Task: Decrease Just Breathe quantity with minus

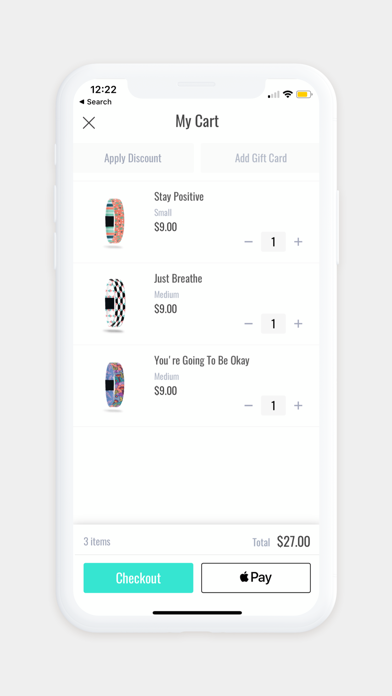Action: coord(249,324)
